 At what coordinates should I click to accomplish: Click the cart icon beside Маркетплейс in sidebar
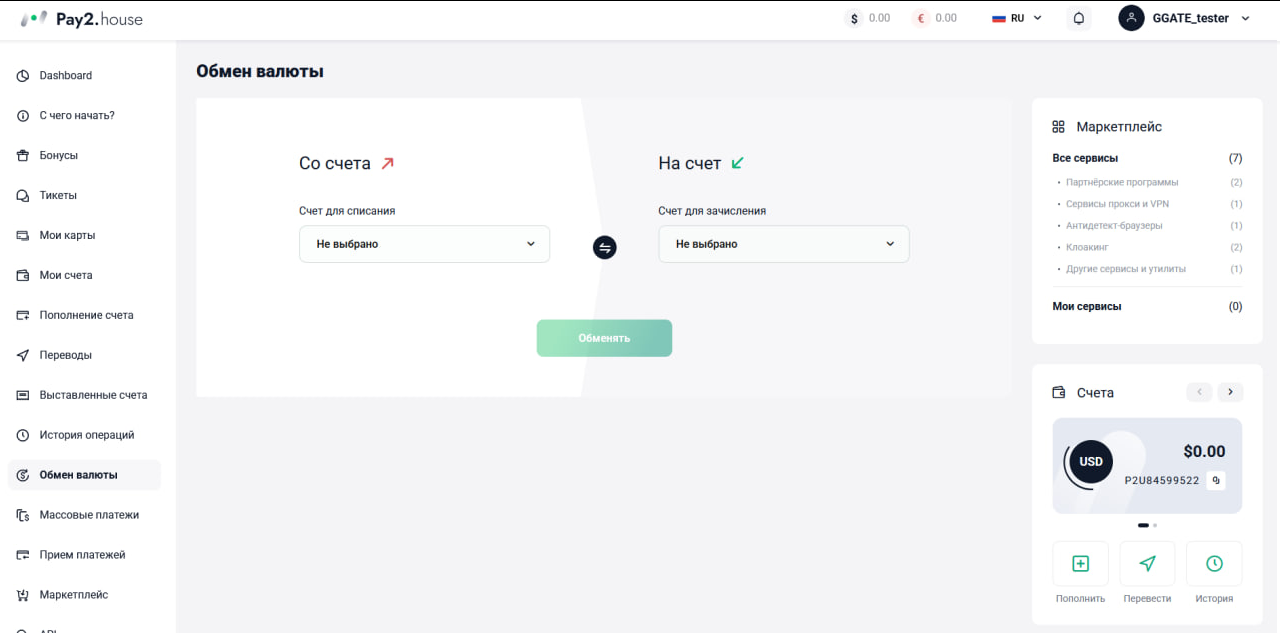coord(23,595)
